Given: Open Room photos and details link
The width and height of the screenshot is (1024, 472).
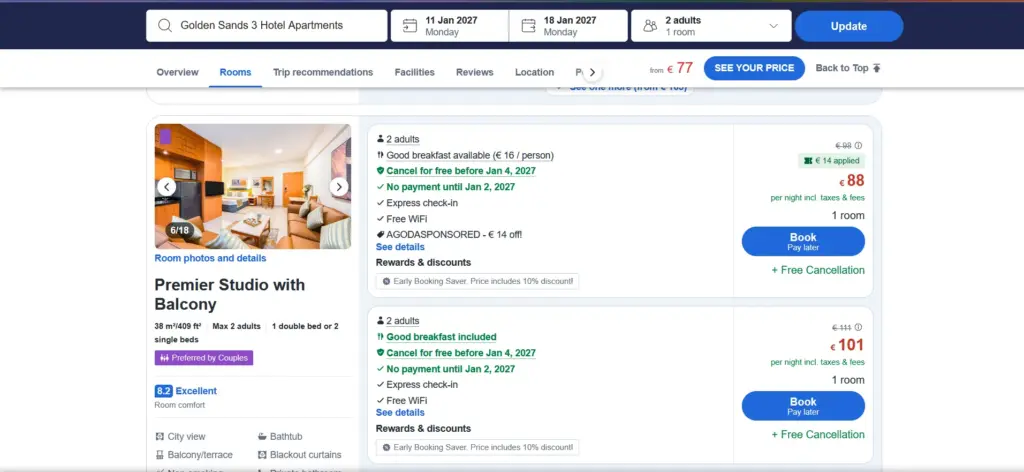Looking at the screenshot, I should click(210, 258).
